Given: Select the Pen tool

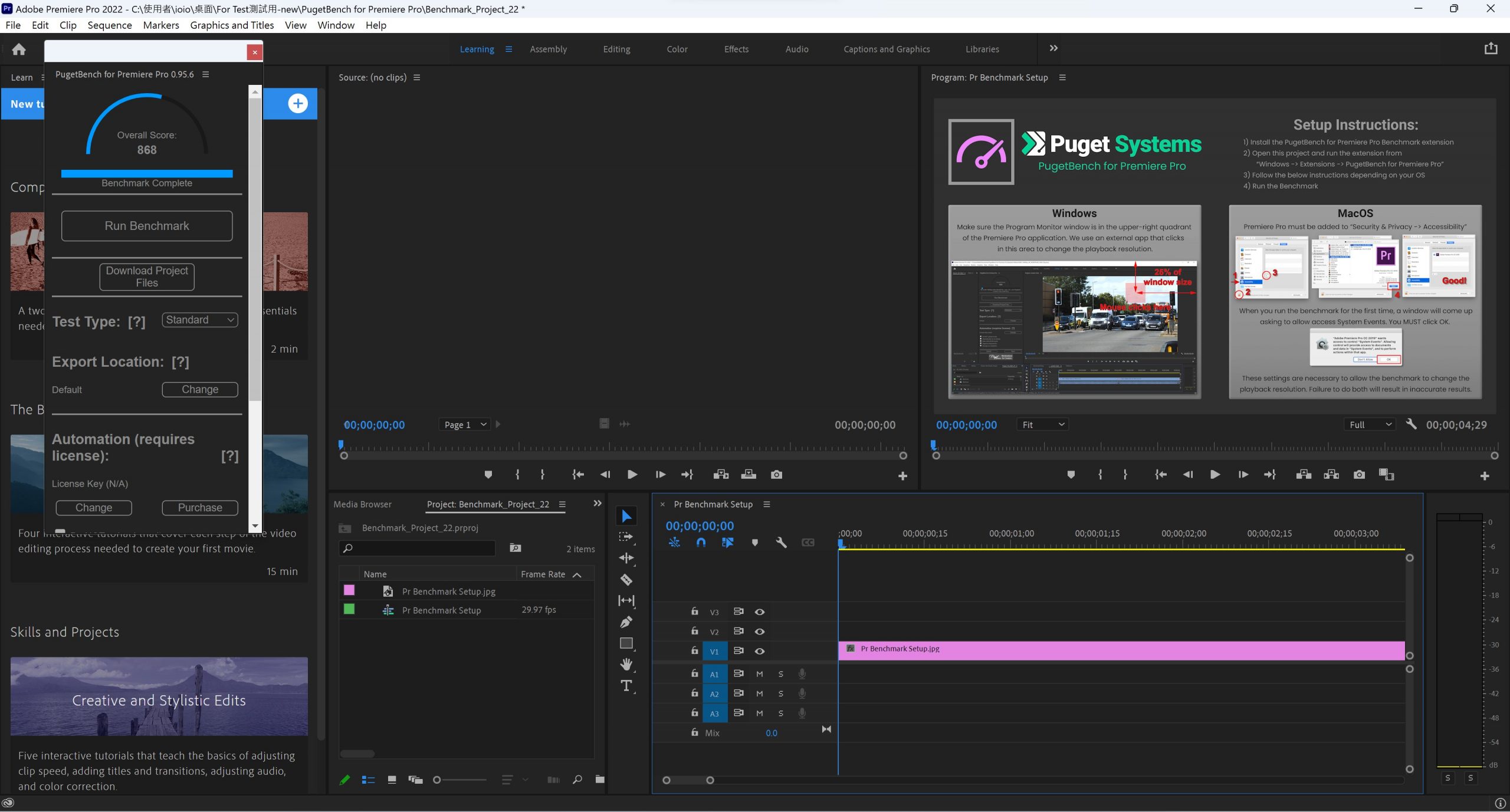Looking at the screenshot, I should point(626,622).
